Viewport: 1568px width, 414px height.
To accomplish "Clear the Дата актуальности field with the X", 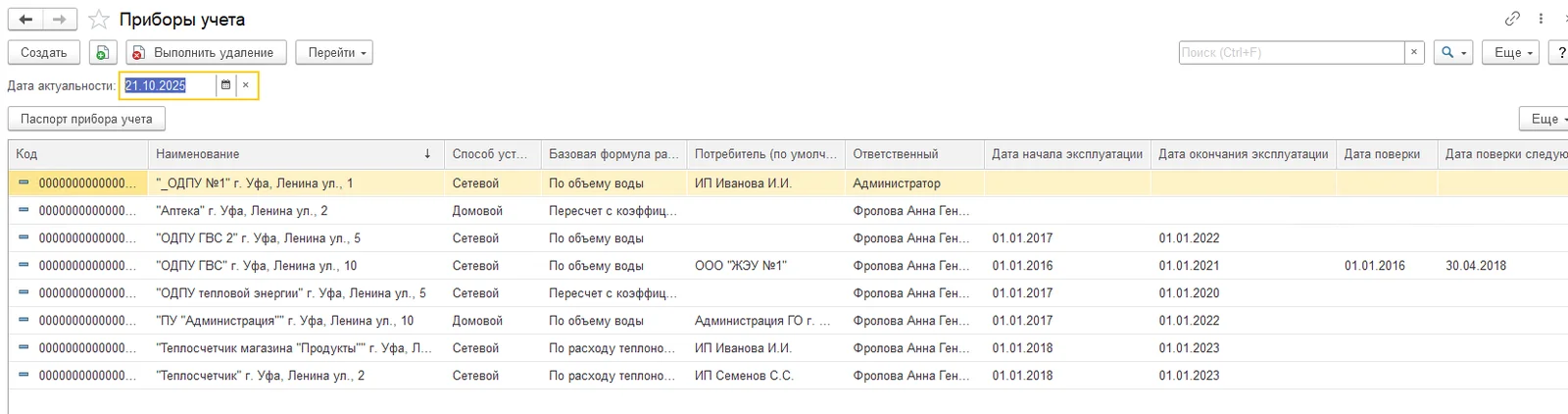I will point(246,85).
